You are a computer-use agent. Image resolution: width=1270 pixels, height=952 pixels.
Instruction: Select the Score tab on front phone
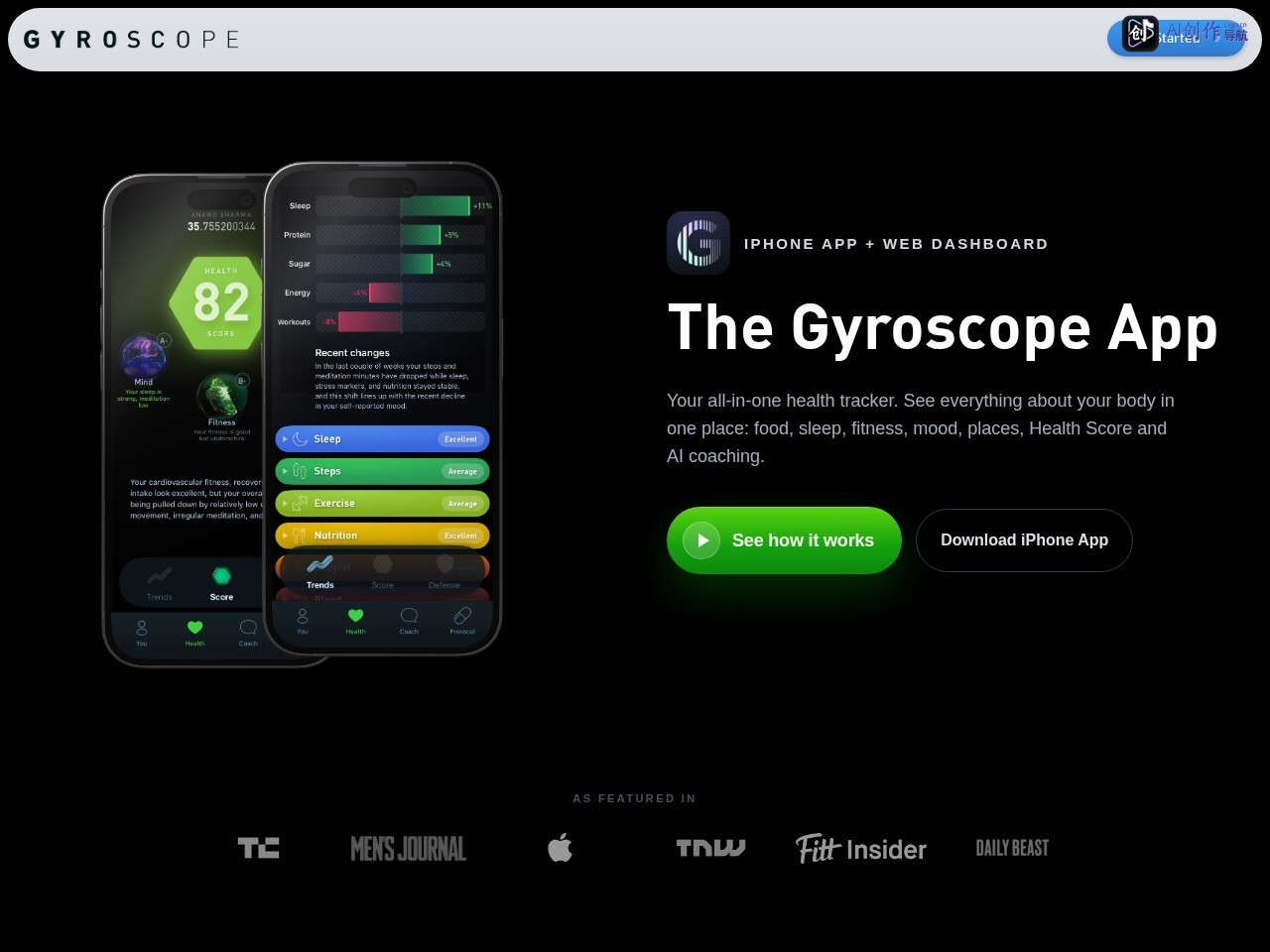tap(382, 571)
